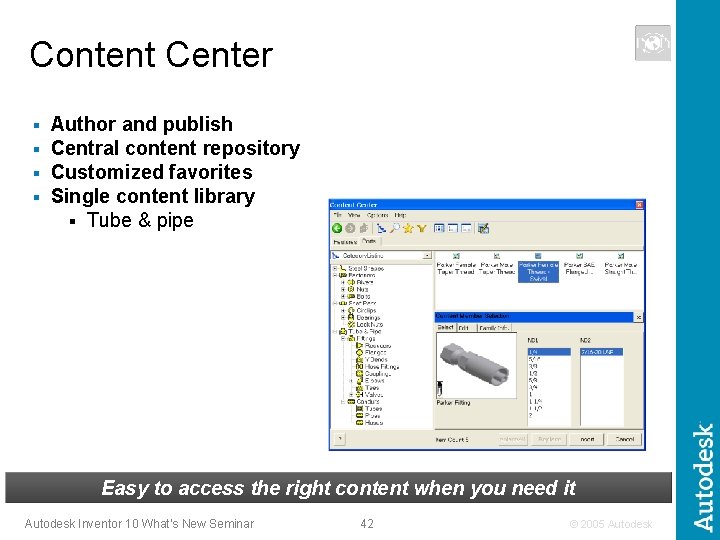Select the Parker Male Straight Thread item
Image resolution: width=720 pixels, height=540 pixels.
620,264
